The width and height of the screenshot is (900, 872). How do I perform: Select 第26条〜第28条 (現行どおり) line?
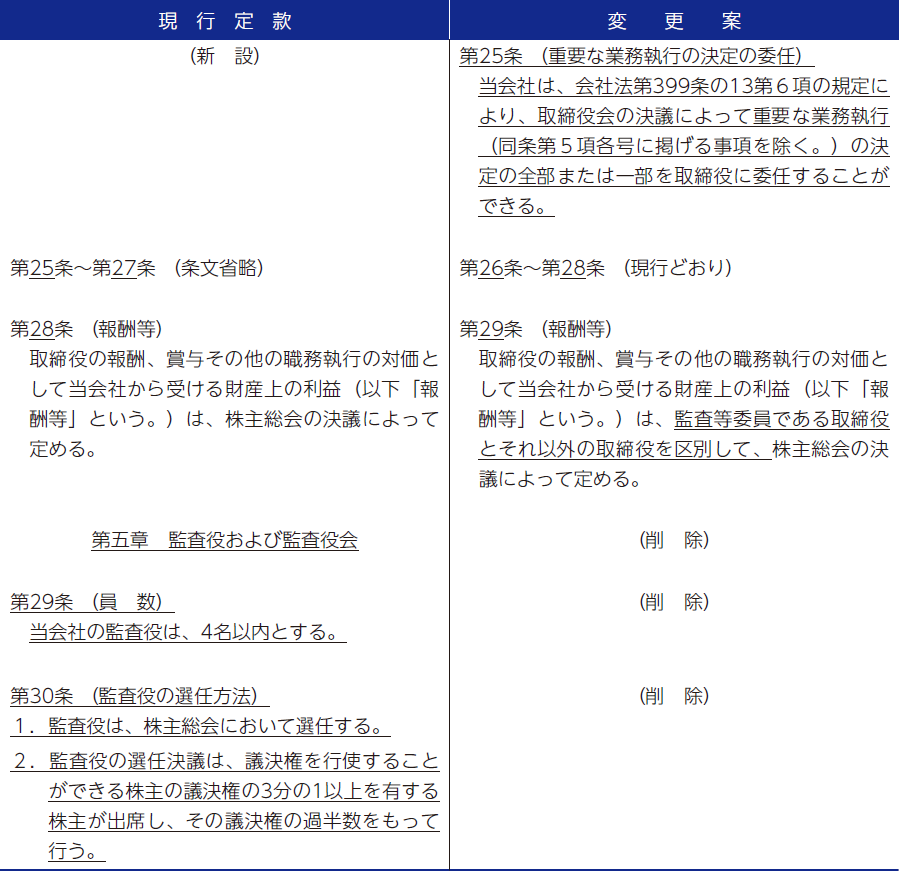595,268
